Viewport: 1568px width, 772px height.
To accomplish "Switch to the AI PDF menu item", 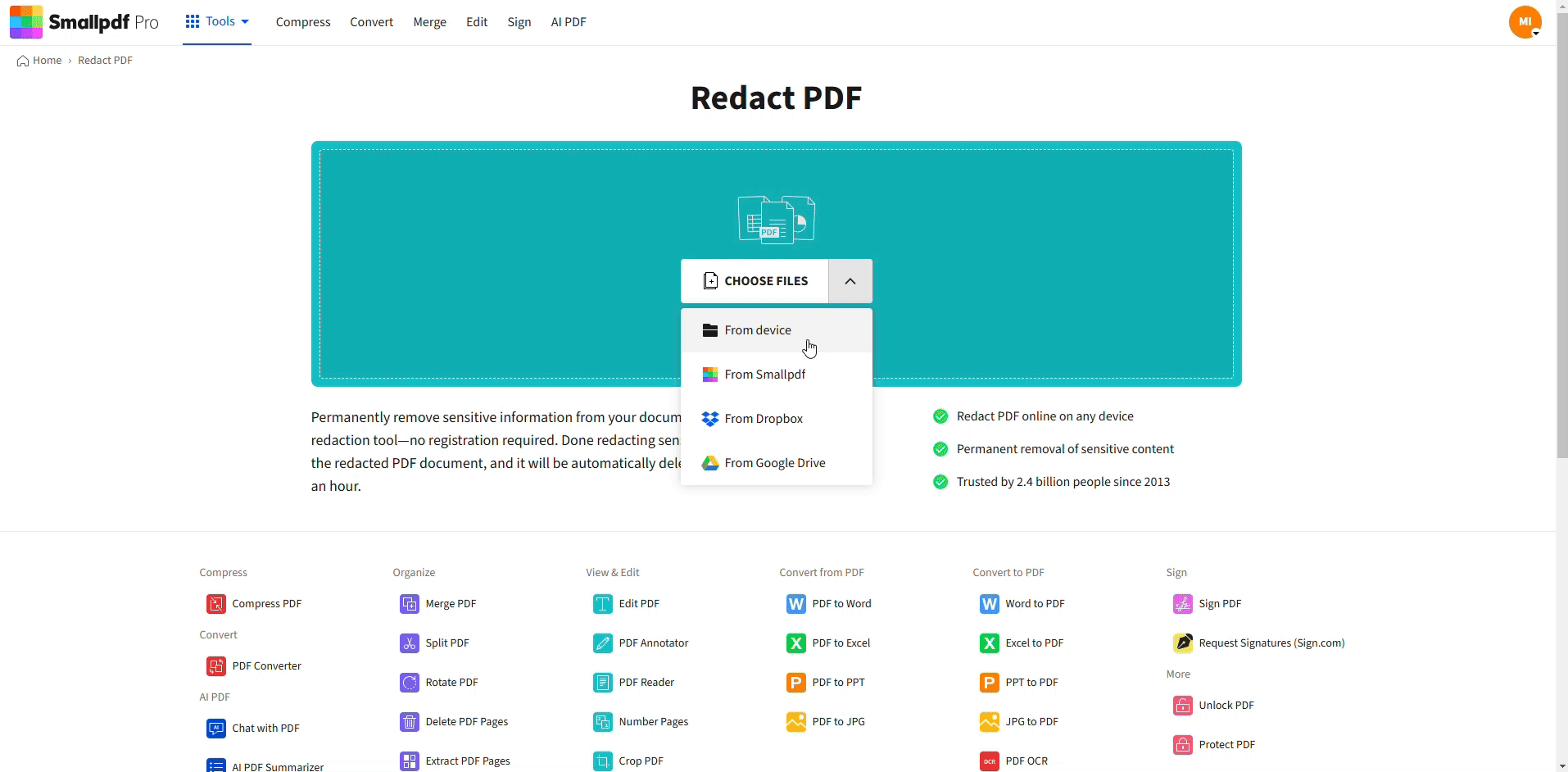I will pos(569,22).
